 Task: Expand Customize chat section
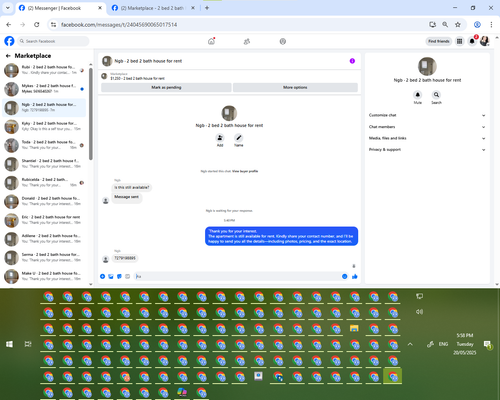coord(427,115)
